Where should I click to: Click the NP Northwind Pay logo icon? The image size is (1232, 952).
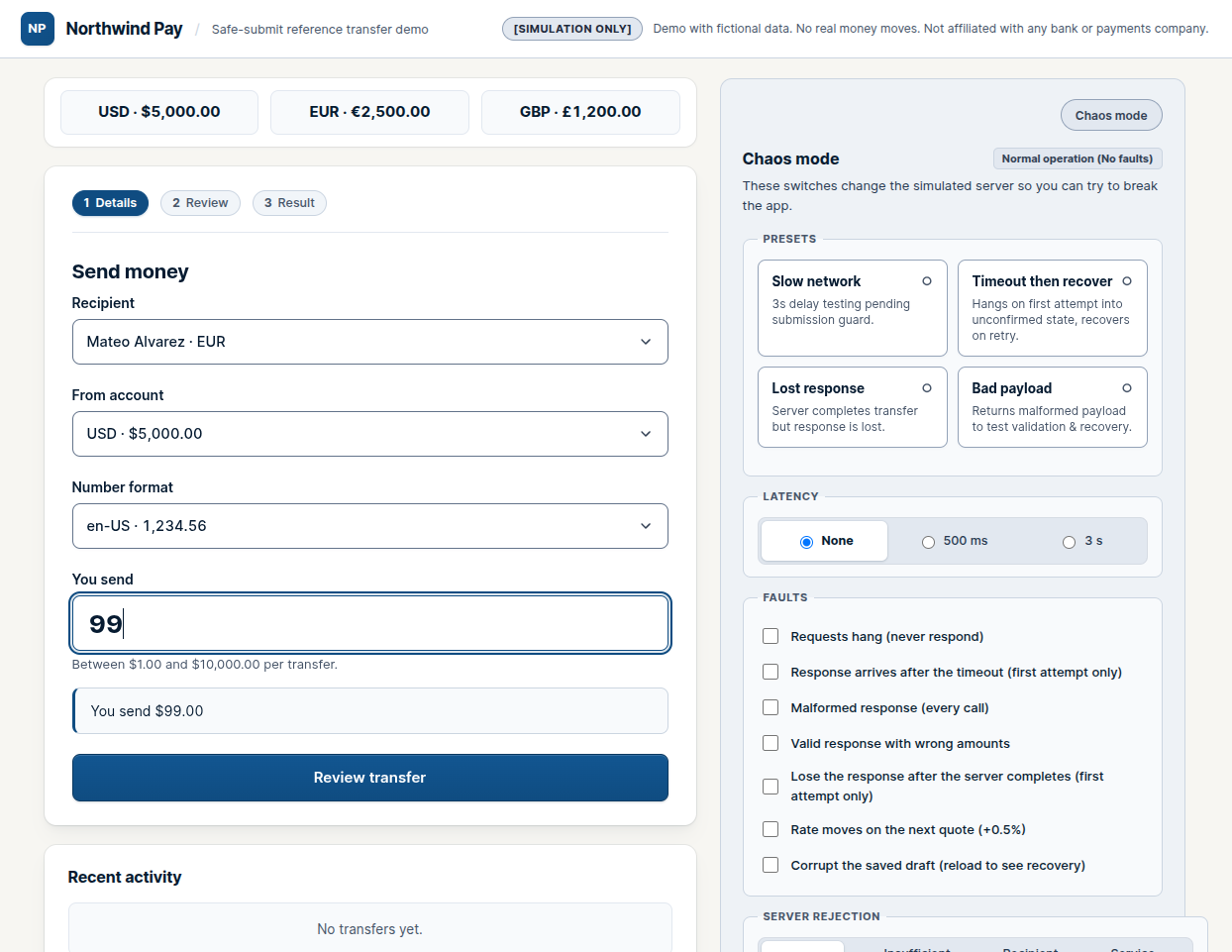pyautogui.click(x=38, y=29)
